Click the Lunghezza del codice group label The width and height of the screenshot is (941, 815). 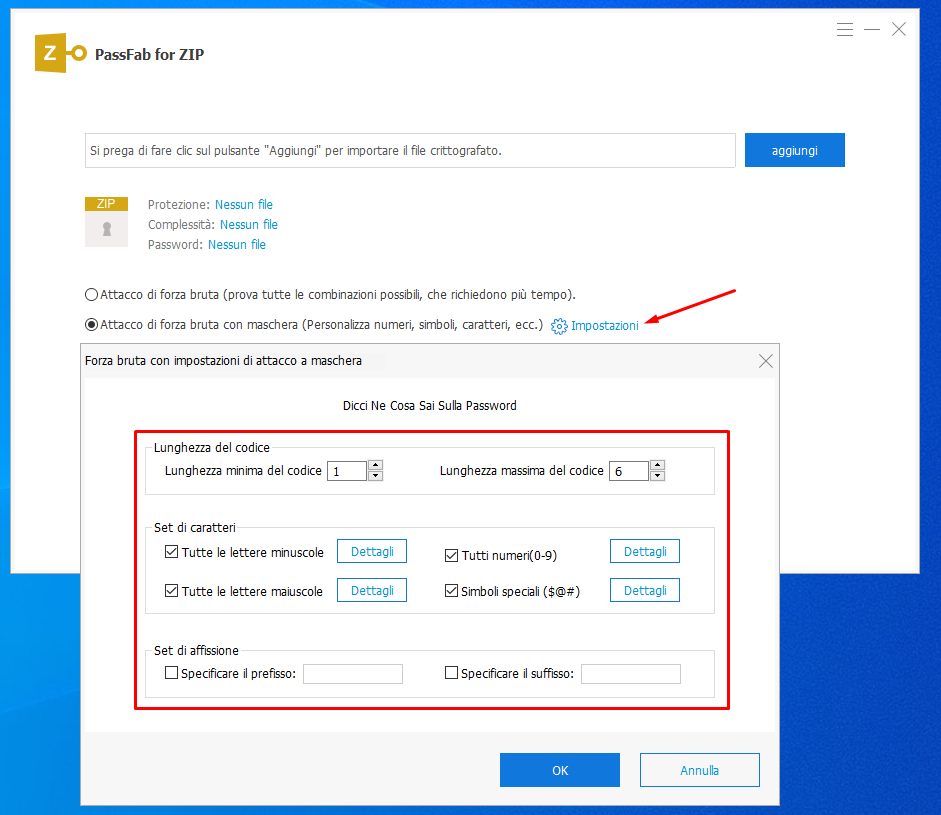click(x=212, y=448)
